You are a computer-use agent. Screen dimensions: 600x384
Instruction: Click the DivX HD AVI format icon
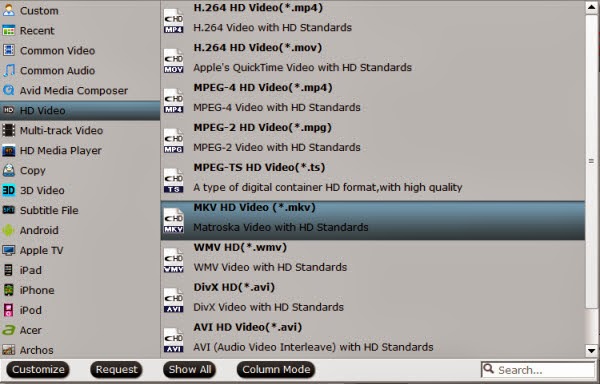(x=174, y=301)
